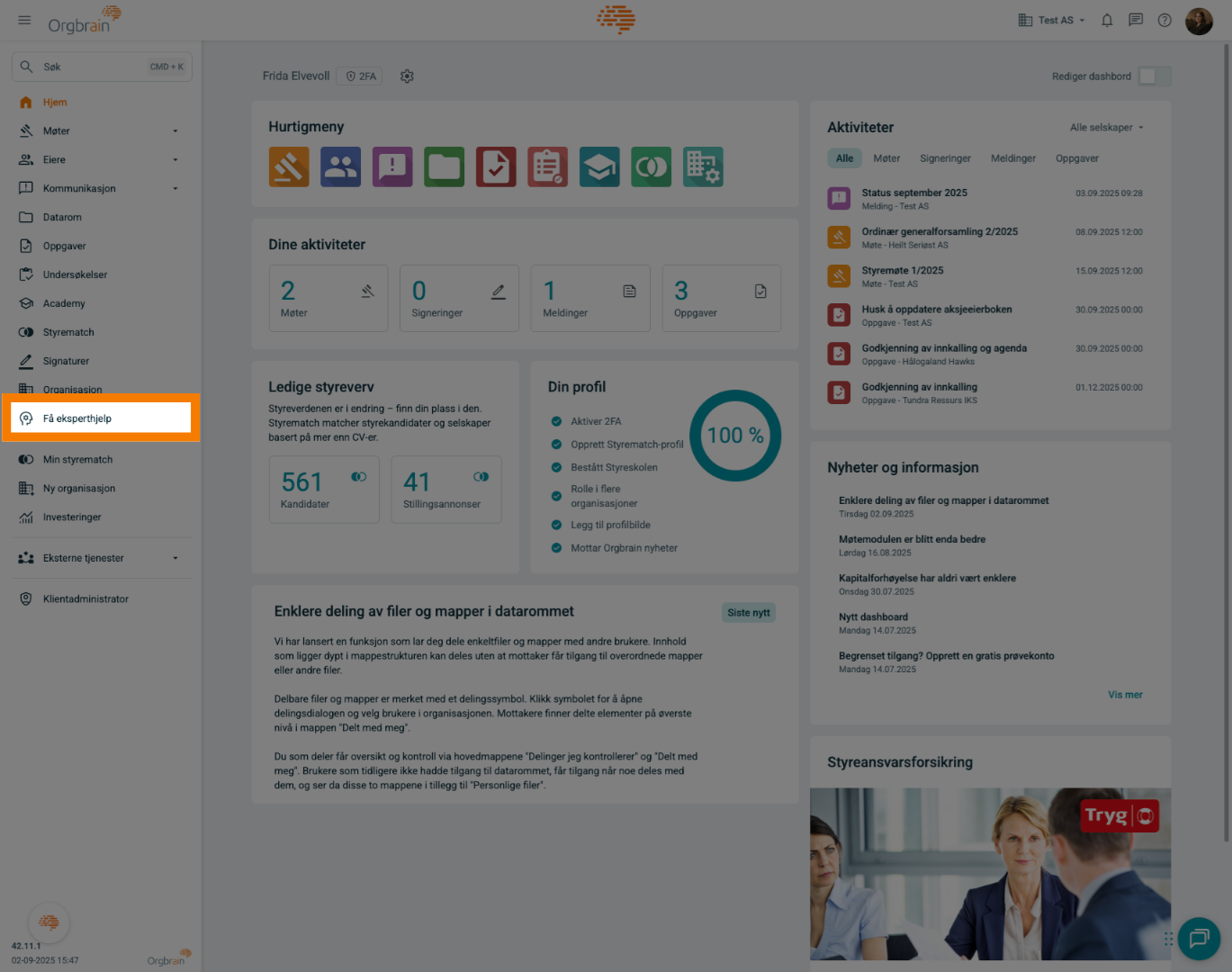Open the Test AS company dropdown
Screen dimensions: 1232x972
1052,21
